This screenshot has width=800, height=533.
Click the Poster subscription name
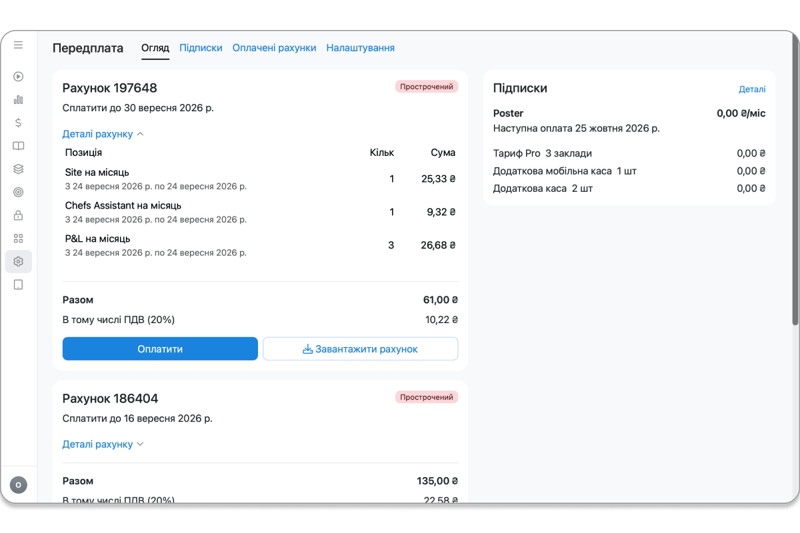tap(508, 113)
